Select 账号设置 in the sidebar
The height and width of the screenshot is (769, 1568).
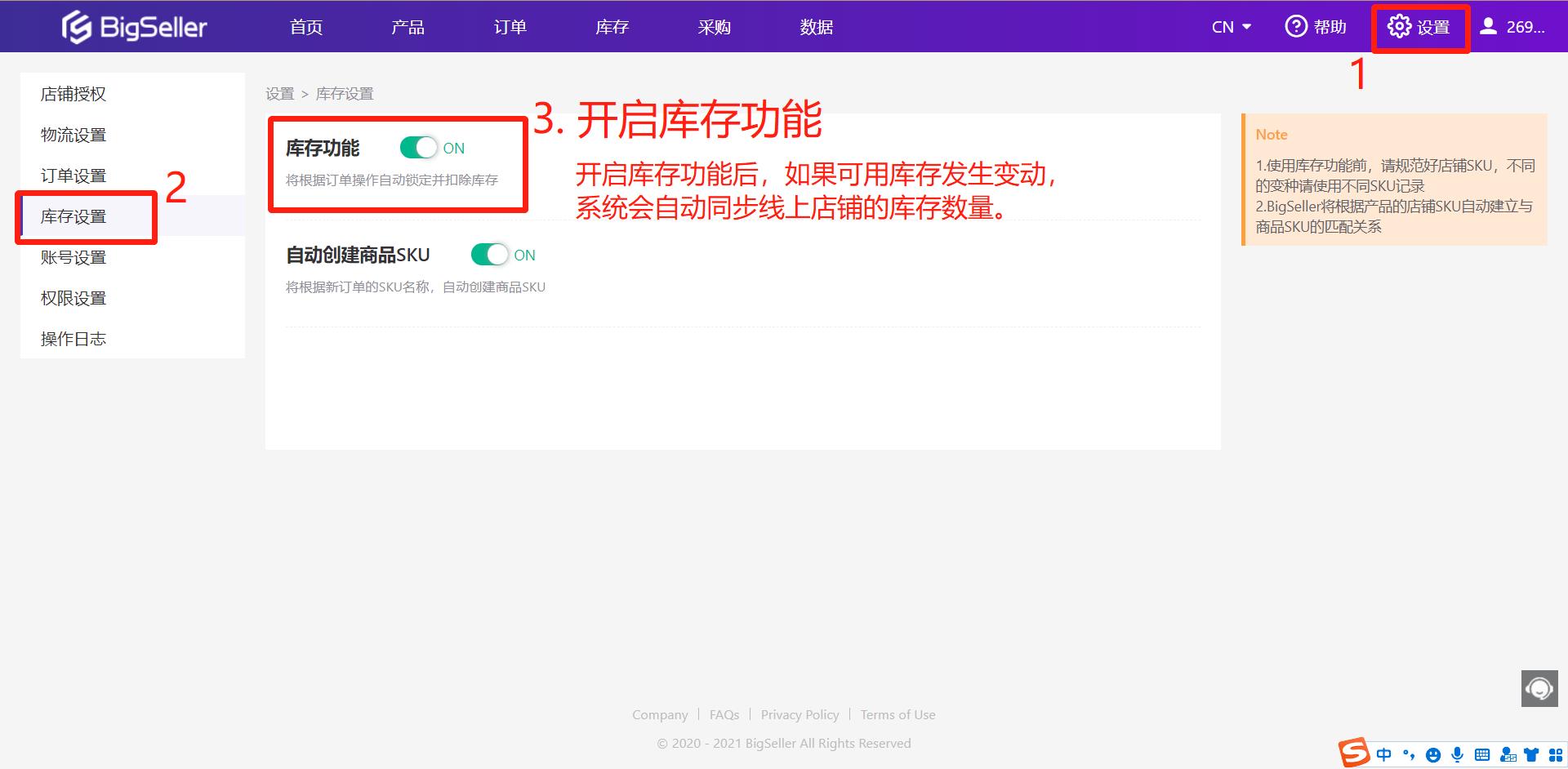coord(73,256)
